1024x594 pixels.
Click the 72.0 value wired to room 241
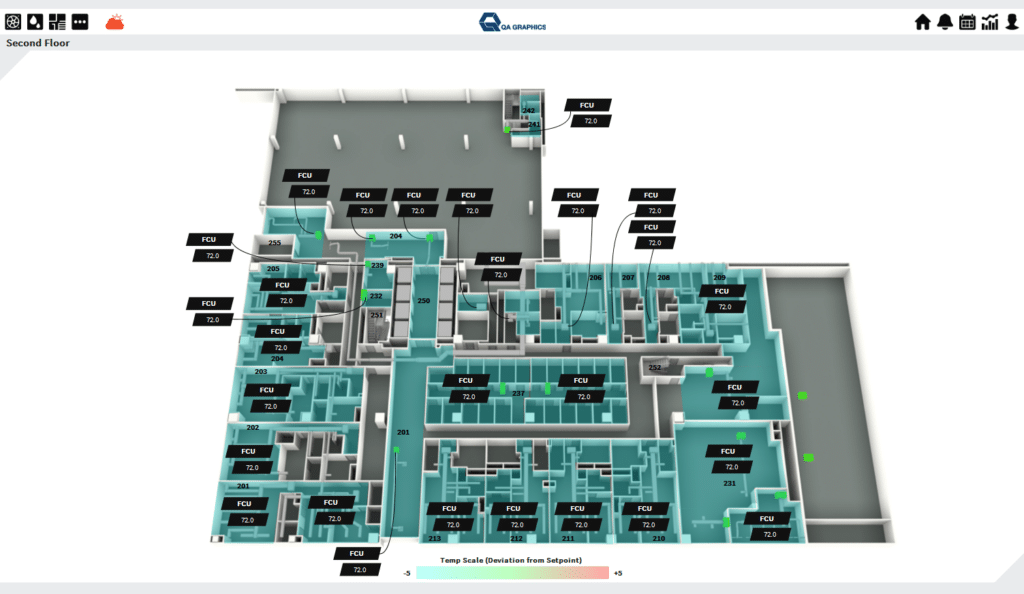click(x=591, y=121)
